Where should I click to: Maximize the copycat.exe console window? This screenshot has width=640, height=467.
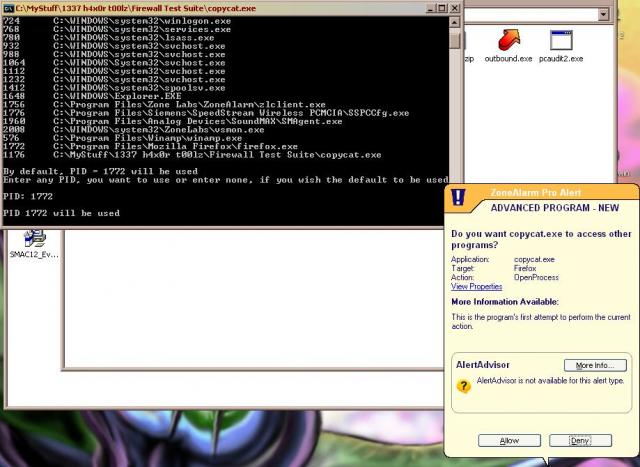(x=442, y=8)
